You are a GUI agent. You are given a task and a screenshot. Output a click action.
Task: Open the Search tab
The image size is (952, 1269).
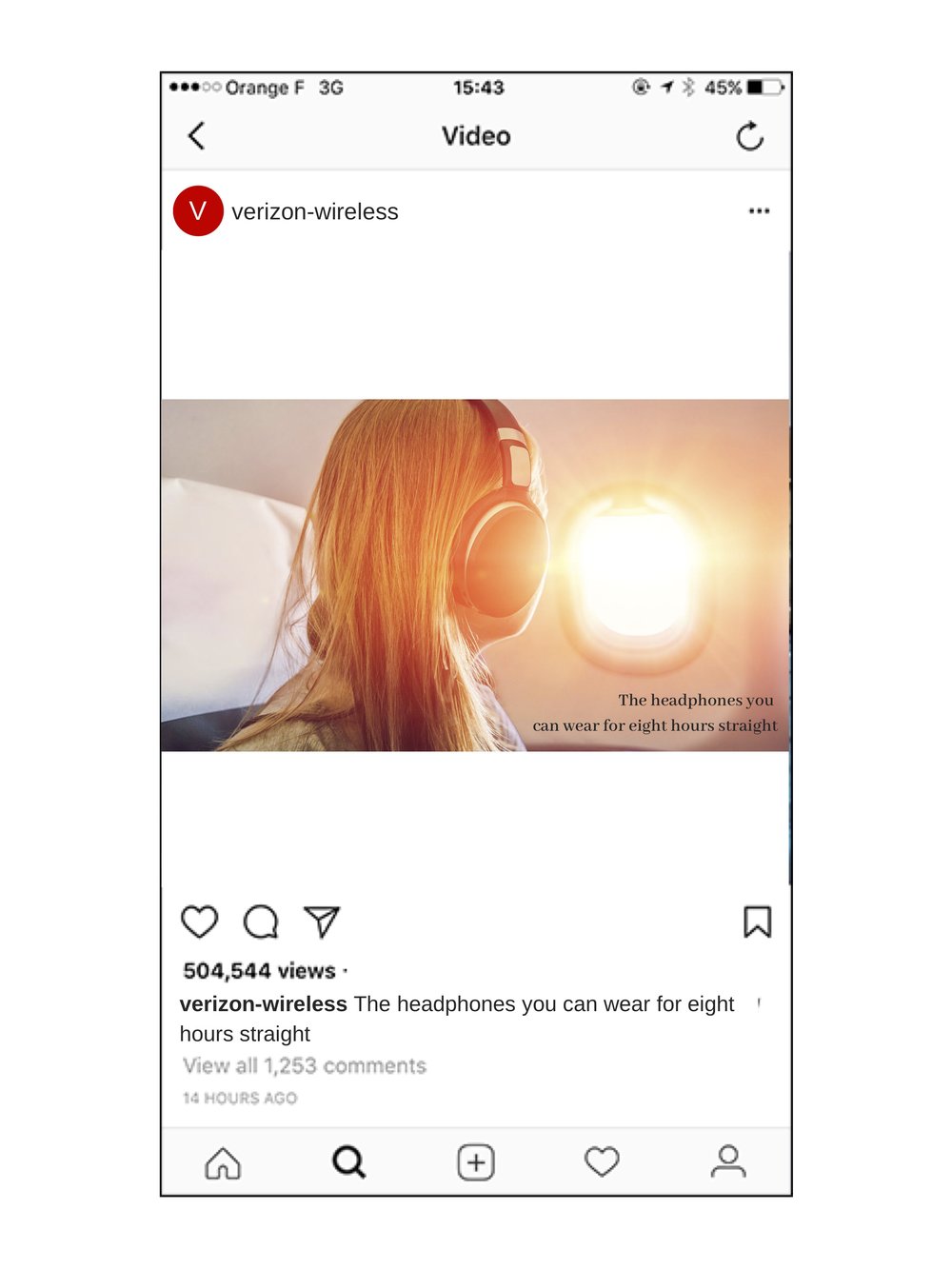pos(348,1162)
